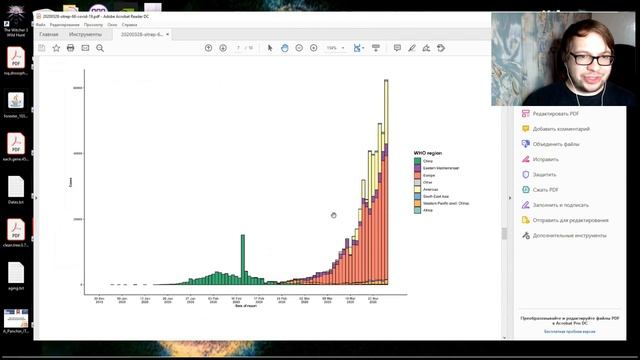640x360 pixels.
Task: Add a sticky note comment with speech bubble icon
Action: 397,48
